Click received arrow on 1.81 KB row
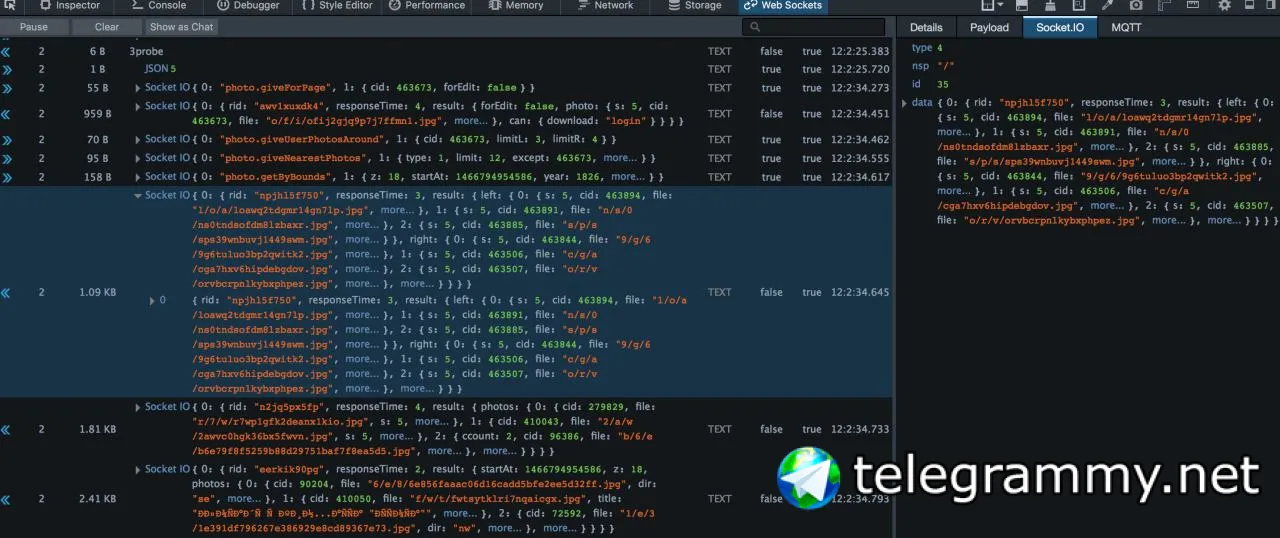 coord(6,429)
